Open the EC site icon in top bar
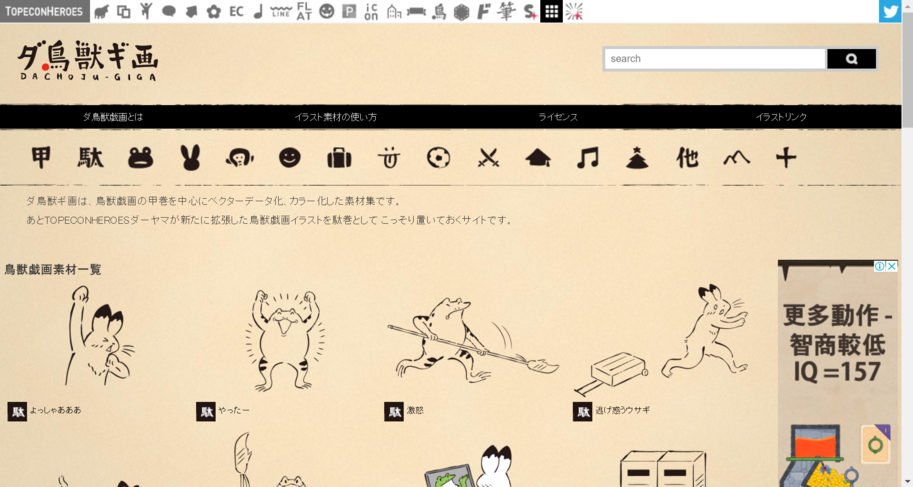 [x=236, y=11]
